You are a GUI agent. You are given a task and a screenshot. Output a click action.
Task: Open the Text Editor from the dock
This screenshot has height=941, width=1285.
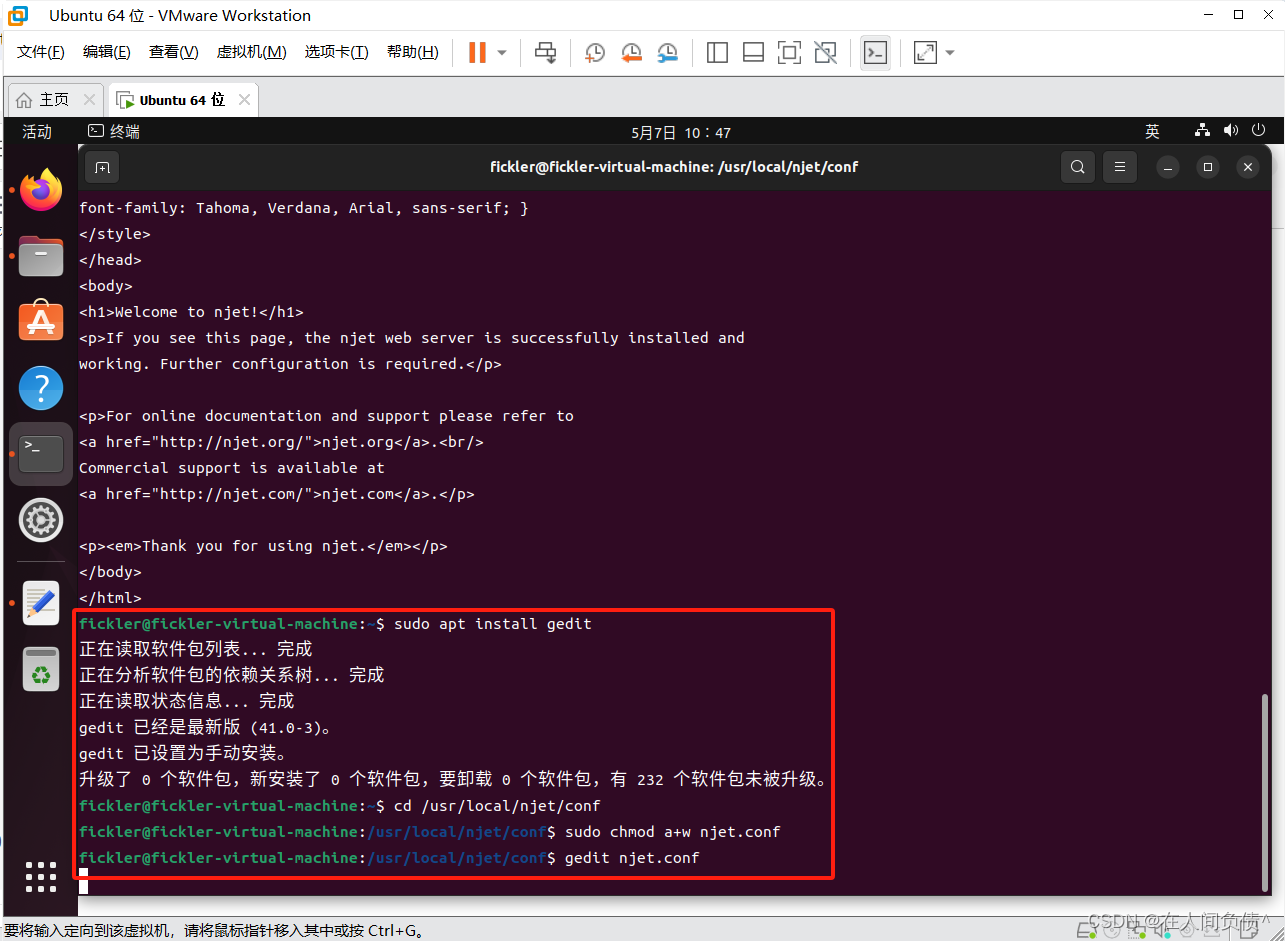tap(41, 603)
